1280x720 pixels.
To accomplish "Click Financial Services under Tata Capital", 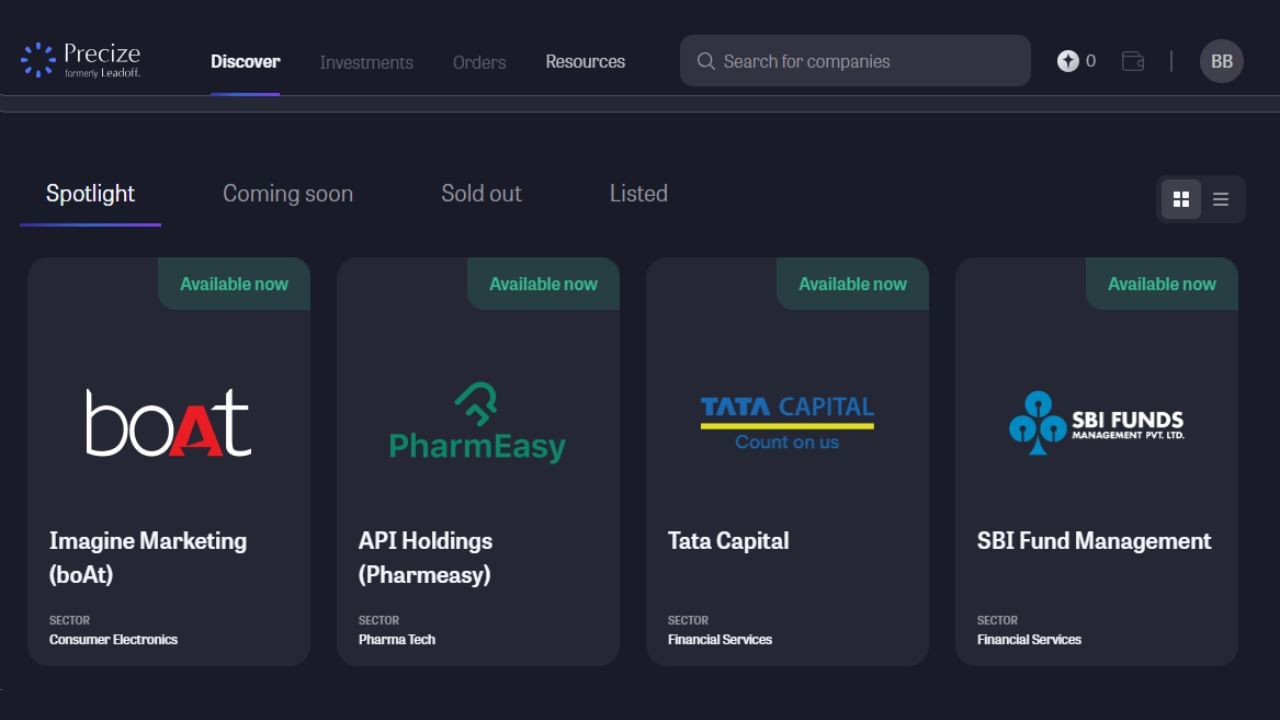I will (720, 640).
